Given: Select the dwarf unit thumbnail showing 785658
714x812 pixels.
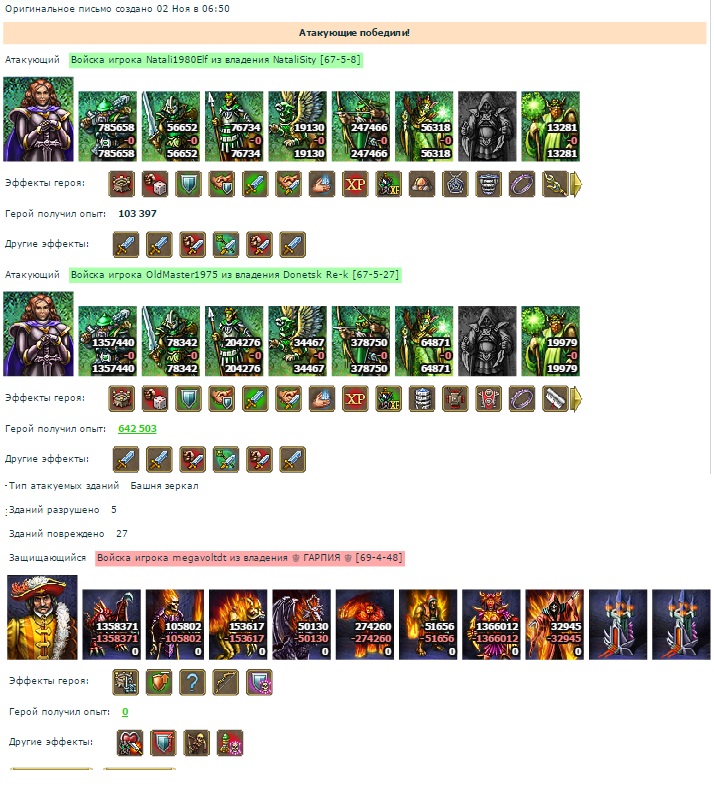Looking at the screenshot, I should [x=108, y=126].
